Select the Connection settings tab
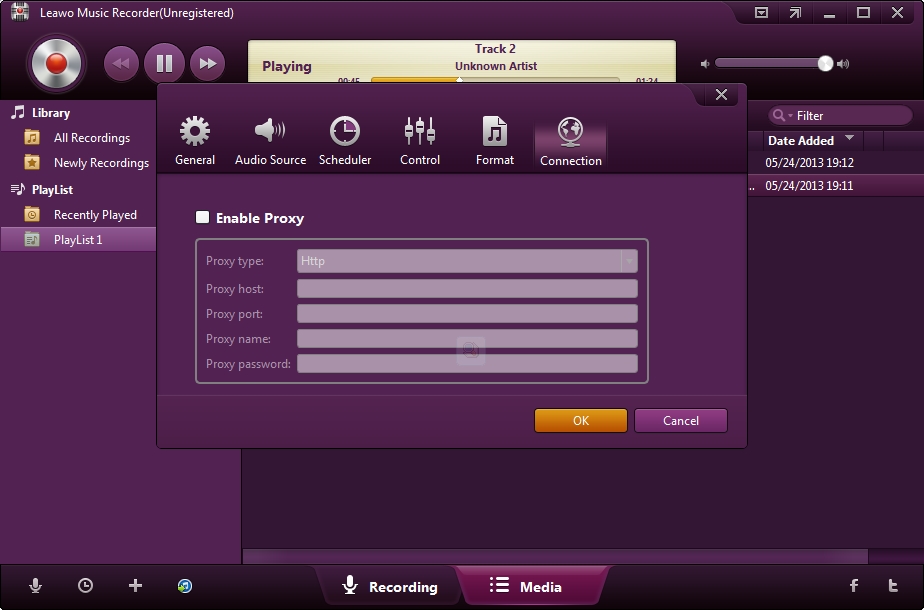The height and width of the screenshot is (610, 924). pyautogui.click(x=570, y=142)
